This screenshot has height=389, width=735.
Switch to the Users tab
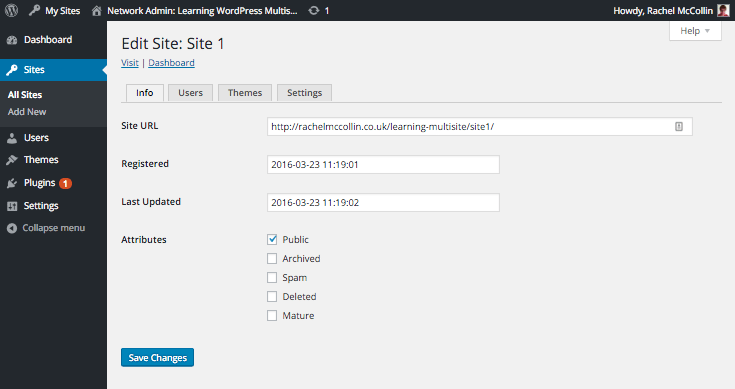[190, 93]
